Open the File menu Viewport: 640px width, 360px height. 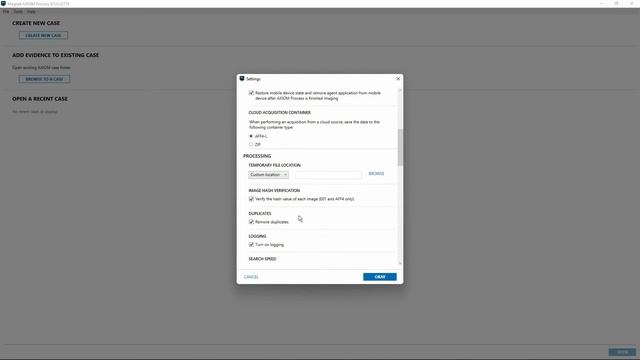point(6,11)
